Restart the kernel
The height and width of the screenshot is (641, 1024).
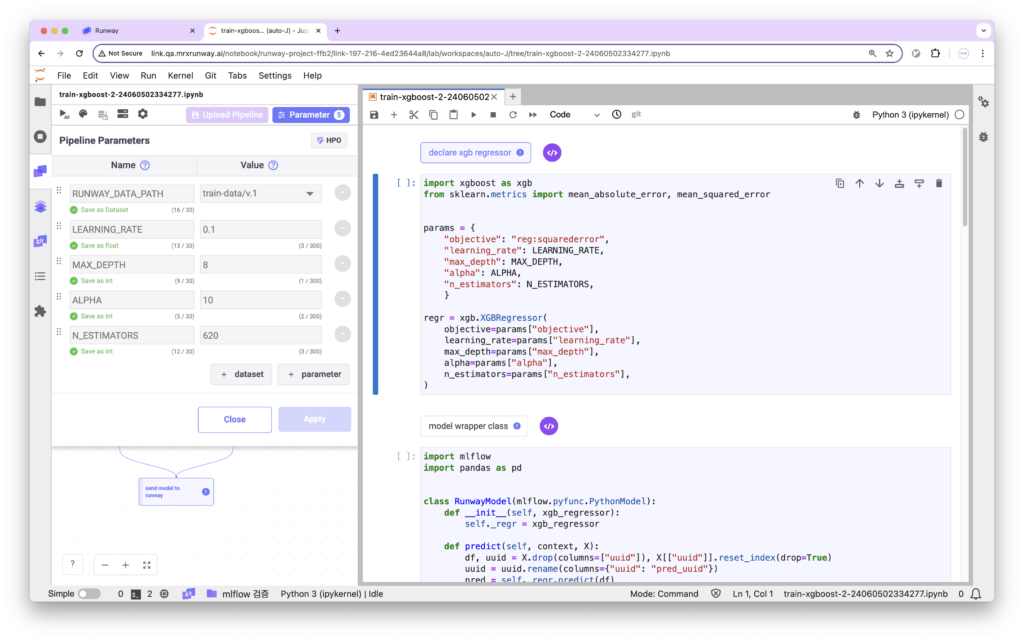click(x=513, y=115)
